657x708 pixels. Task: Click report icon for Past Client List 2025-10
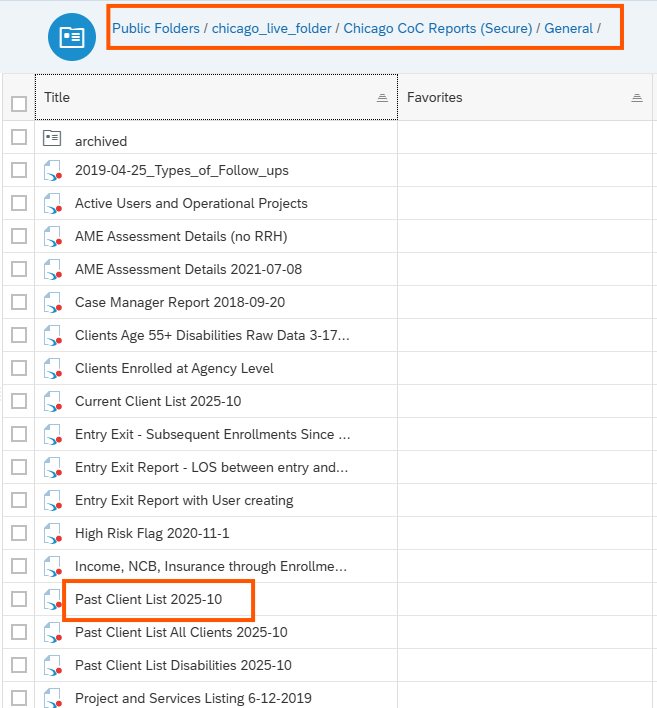pyautogui.click(x=53, y=599)
